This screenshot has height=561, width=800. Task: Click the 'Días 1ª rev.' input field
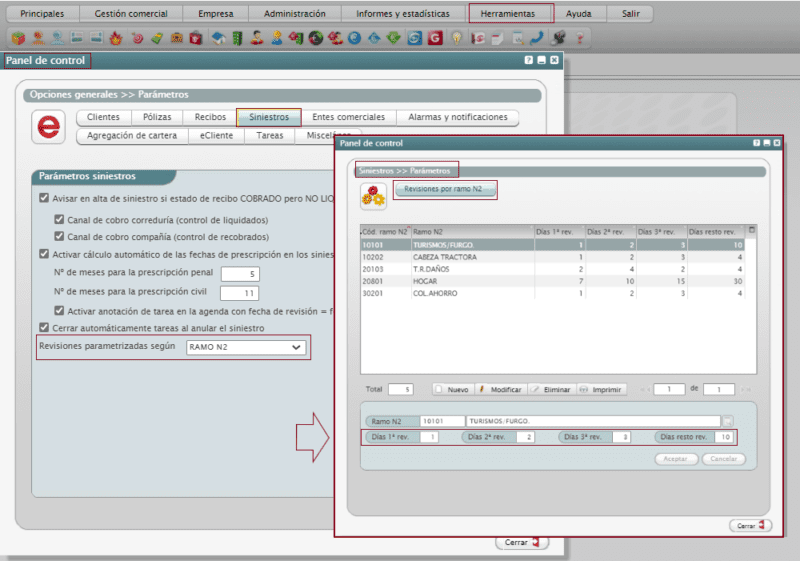tap(430, 437)
